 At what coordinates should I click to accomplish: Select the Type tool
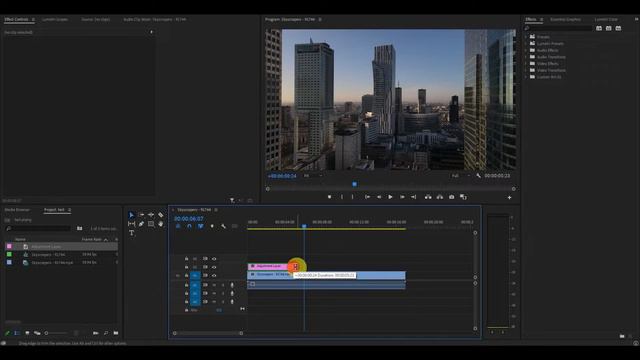pyautogui.click(x=131, y=233)
